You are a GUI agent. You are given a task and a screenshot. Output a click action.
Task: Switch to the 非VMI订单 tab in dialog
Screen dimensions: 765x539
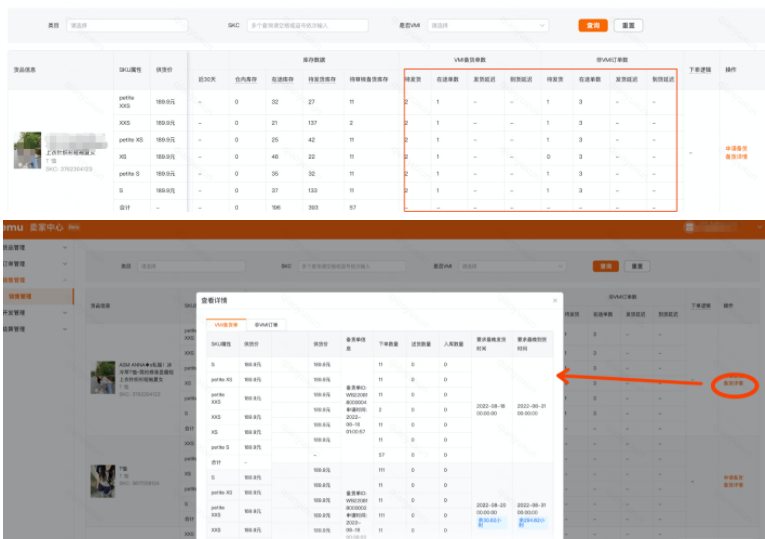(266, 324)
